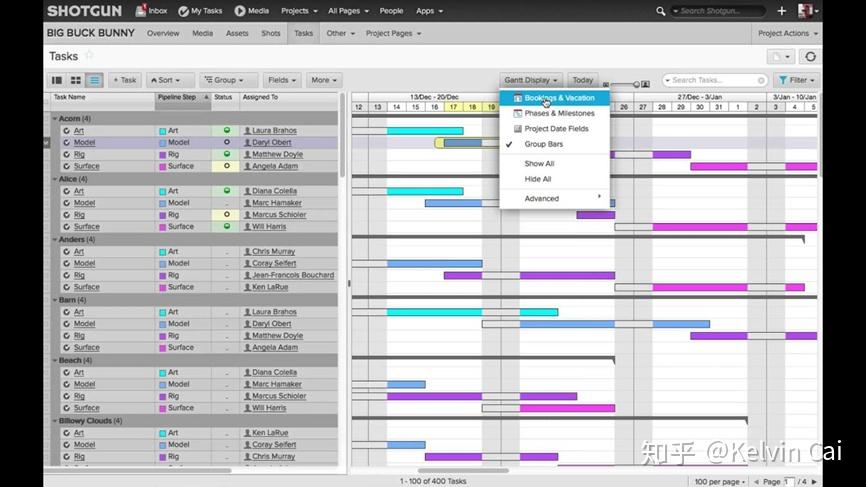Click Project Date Fields icon
Viewport: 866px width, 487px height.
point(518,129)
